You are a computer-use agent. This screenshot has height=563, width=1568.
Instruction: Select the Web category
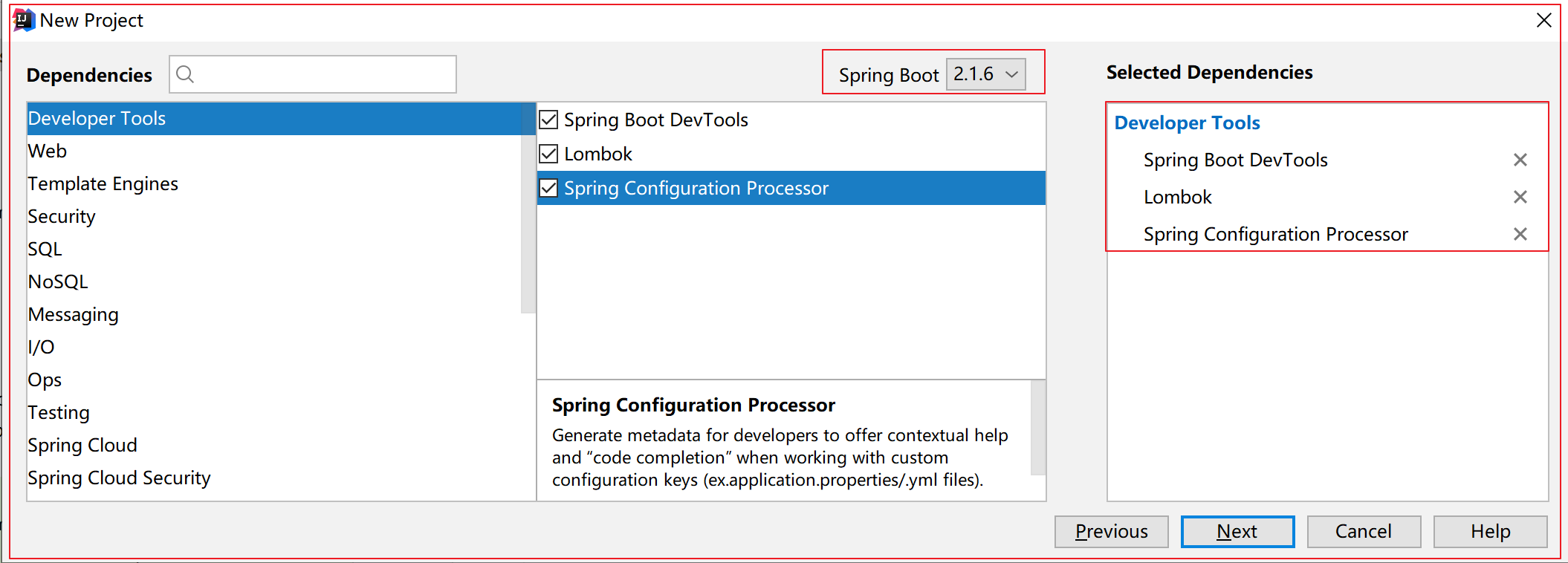coord(274,152)
